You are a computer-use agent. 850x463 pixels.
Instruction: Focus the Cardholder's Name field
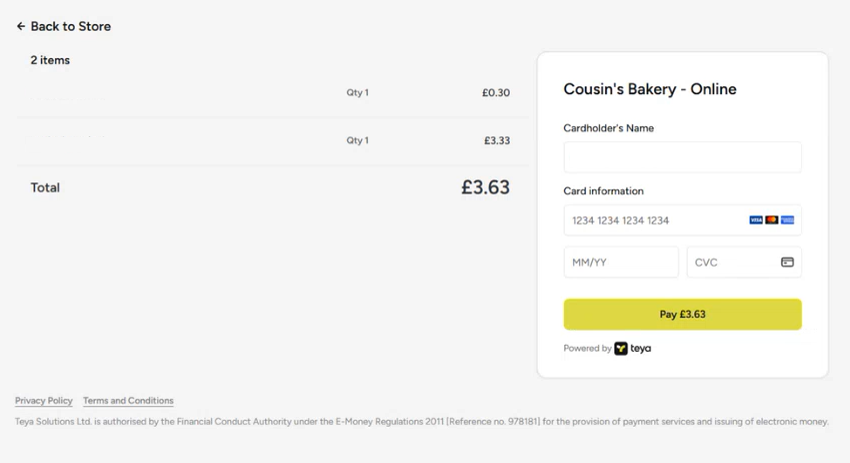click(682, 157)
